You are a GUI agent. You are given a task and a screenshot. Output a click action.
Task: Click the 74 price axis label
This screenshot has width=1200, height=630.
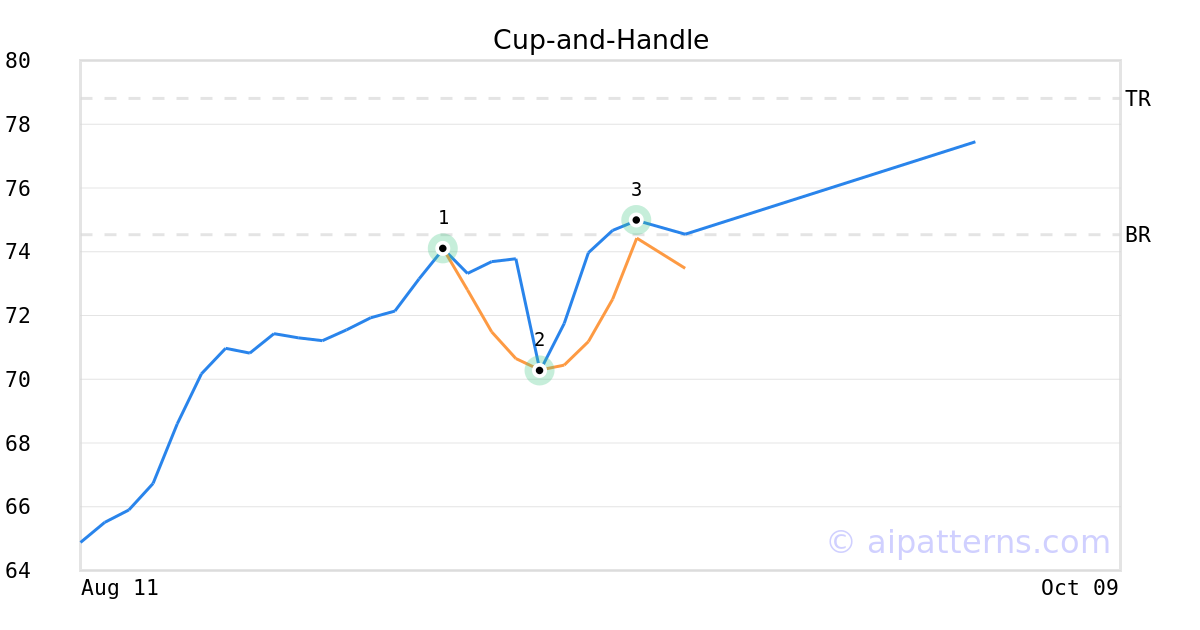point(18,252)
